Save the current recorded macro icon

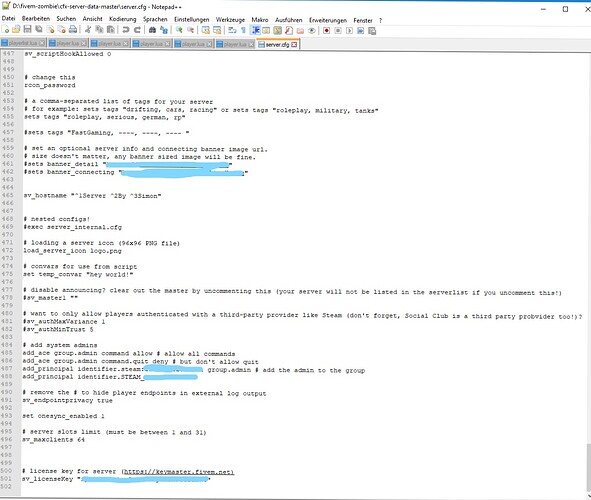(372, 31)
